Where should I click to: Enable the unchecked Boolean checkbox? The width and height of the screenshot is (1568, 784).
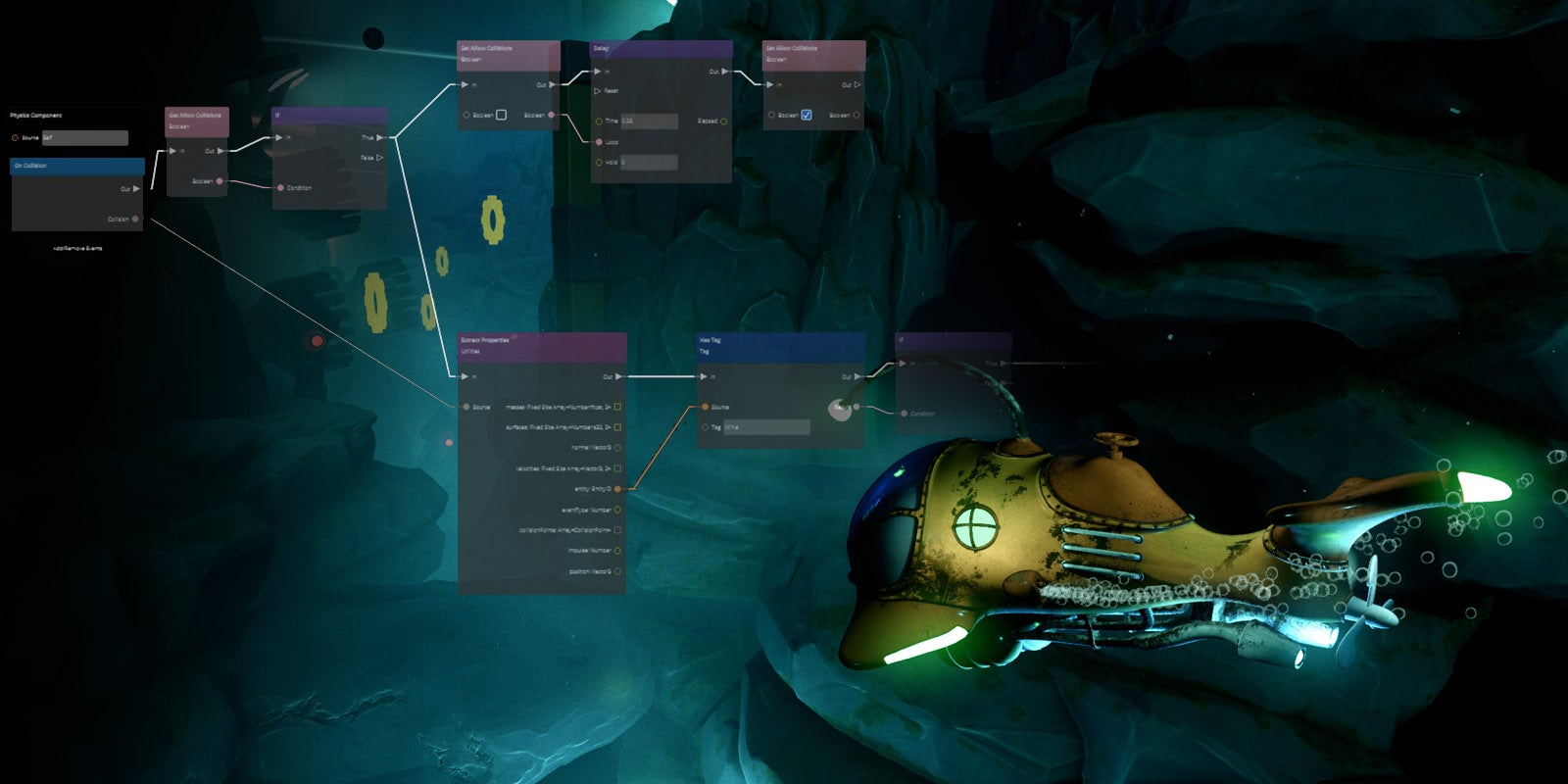pyautogui.click(x=501, y=115)
